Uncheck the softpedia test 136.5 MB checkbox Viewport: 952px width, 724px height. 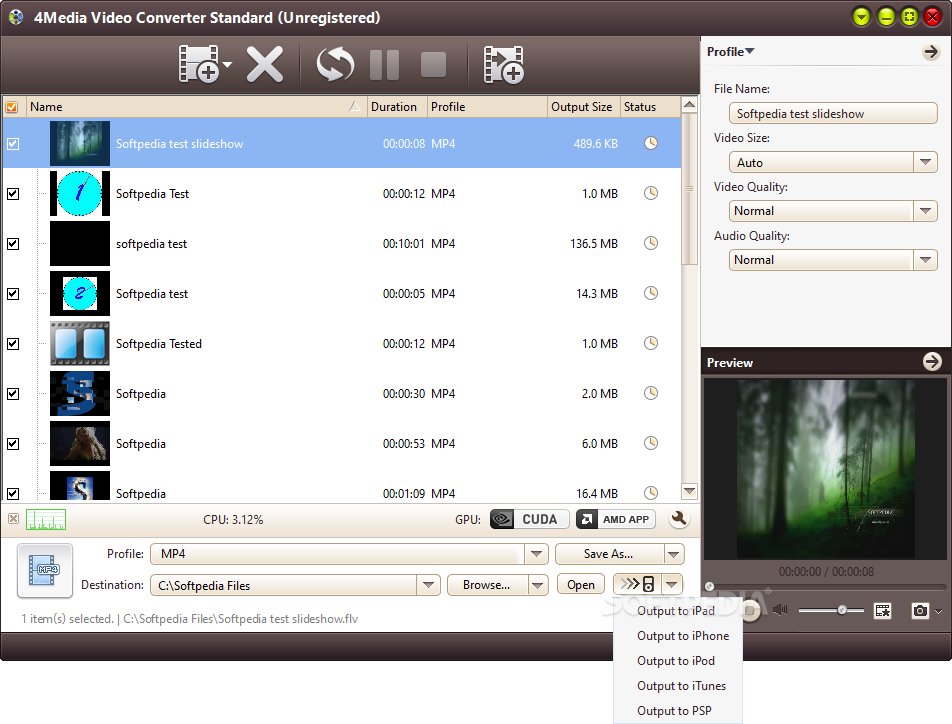[x=13, y=244]
